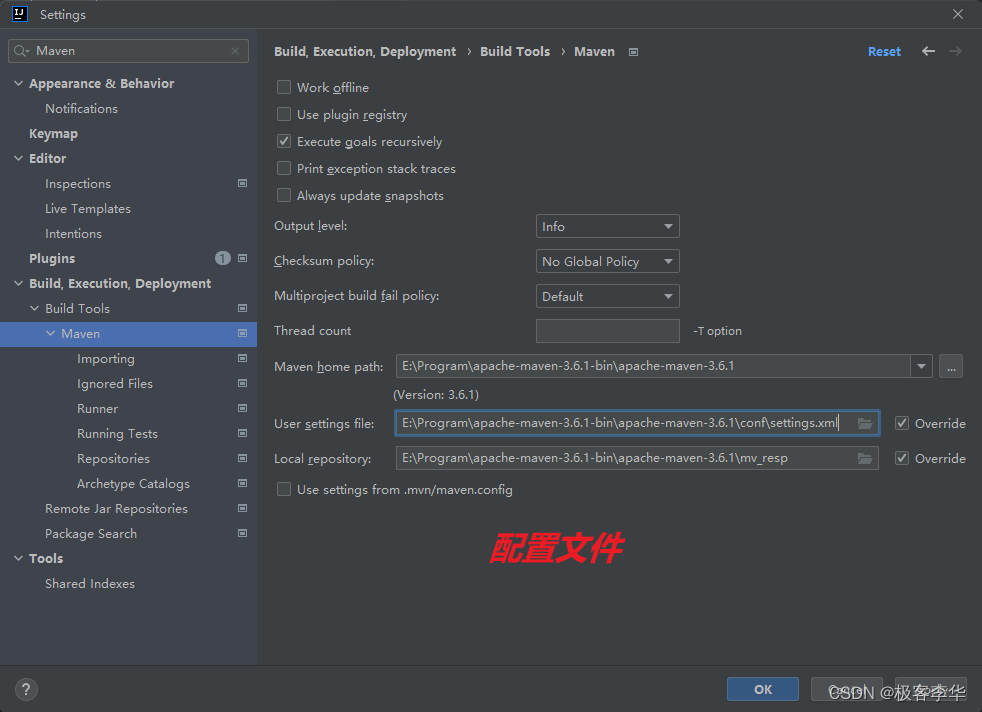Click the project-level icon next to Build Tools

point(242,308)
